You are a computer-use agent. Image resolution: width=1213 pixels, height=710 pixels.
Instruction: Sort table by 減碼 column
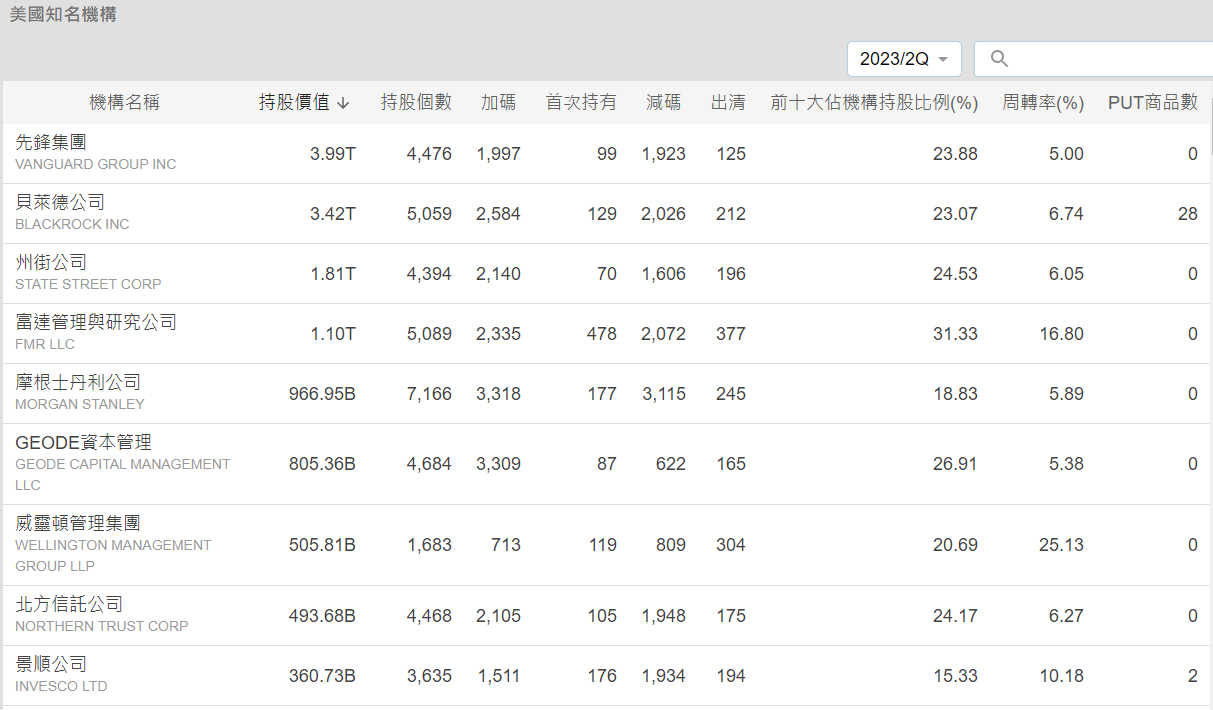point(663,102)
